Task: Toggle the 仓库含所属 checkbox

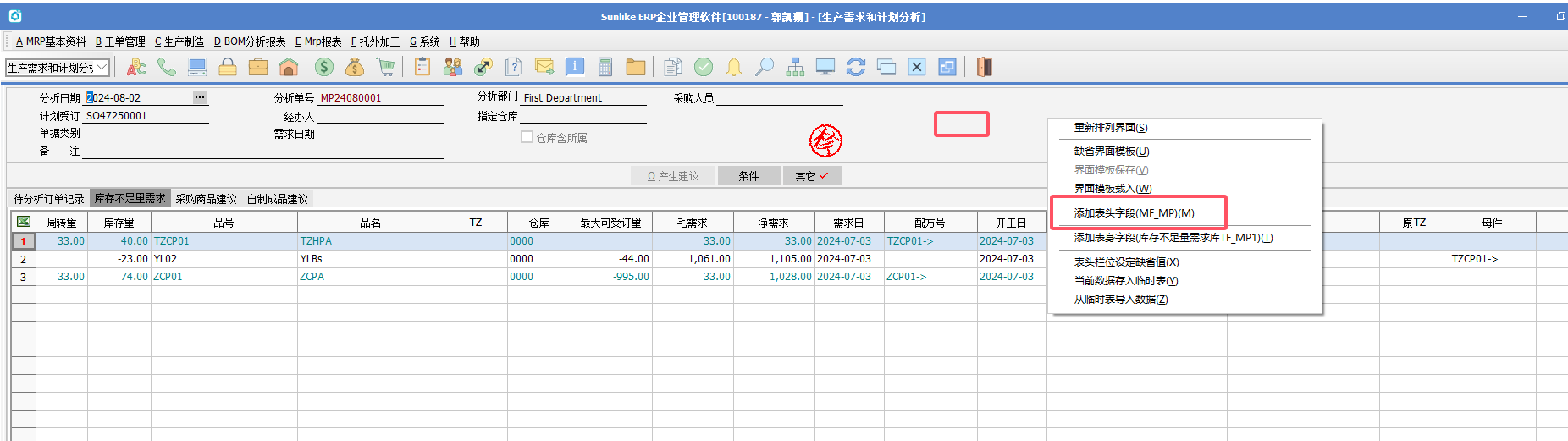Action: click(x=527, y=137)
